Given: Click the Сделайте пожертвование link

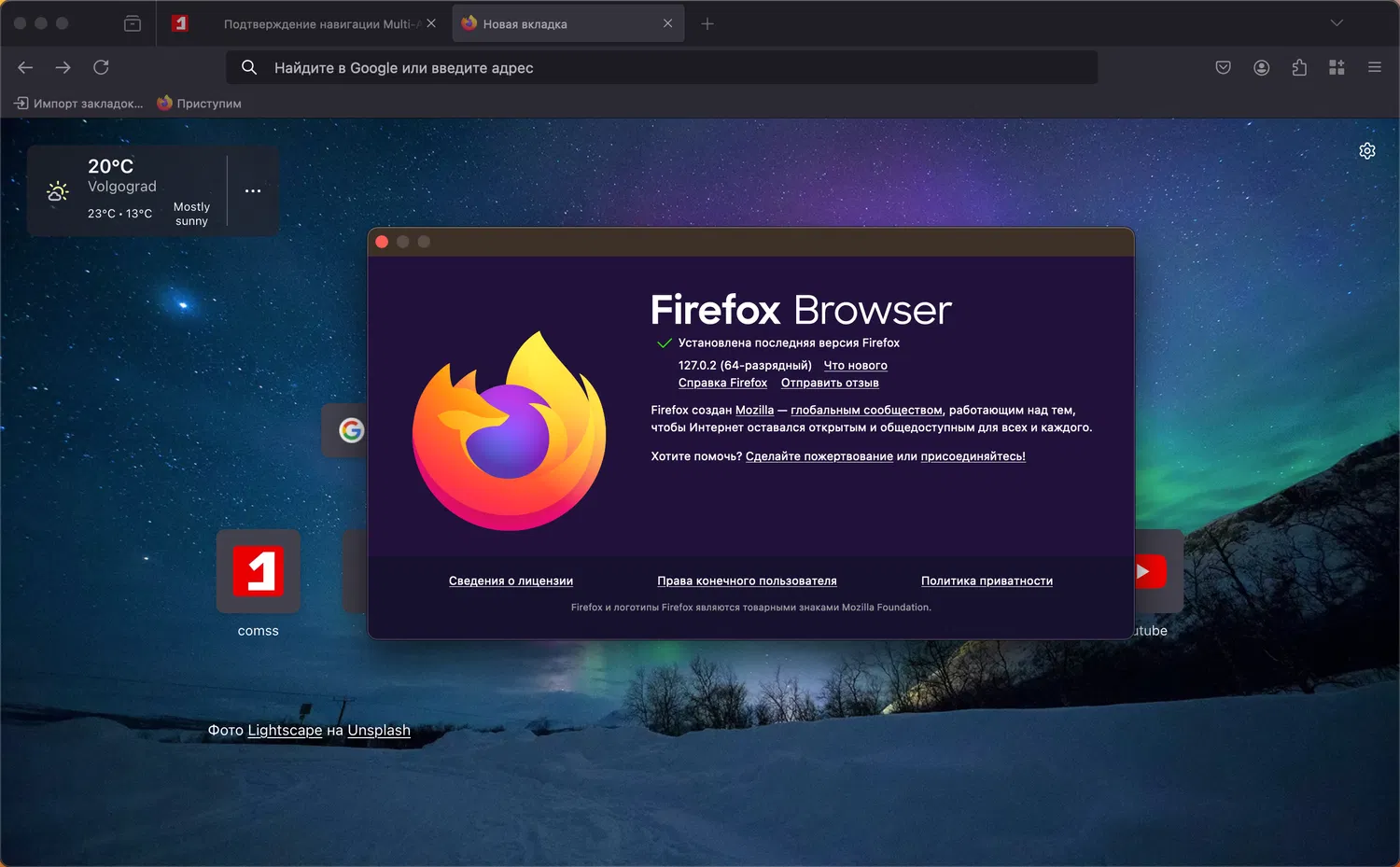Looking at the screenshot, I should tap(819, 456).
